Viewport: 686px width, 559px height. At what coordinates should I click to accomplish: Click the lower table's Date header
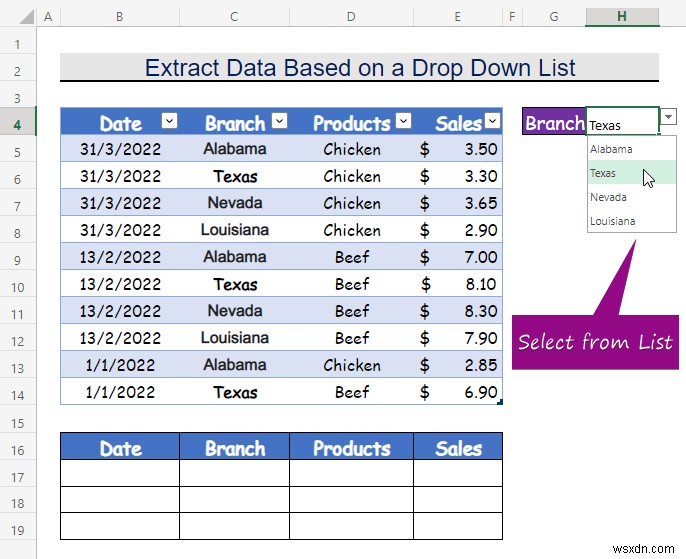coord(120,447)
